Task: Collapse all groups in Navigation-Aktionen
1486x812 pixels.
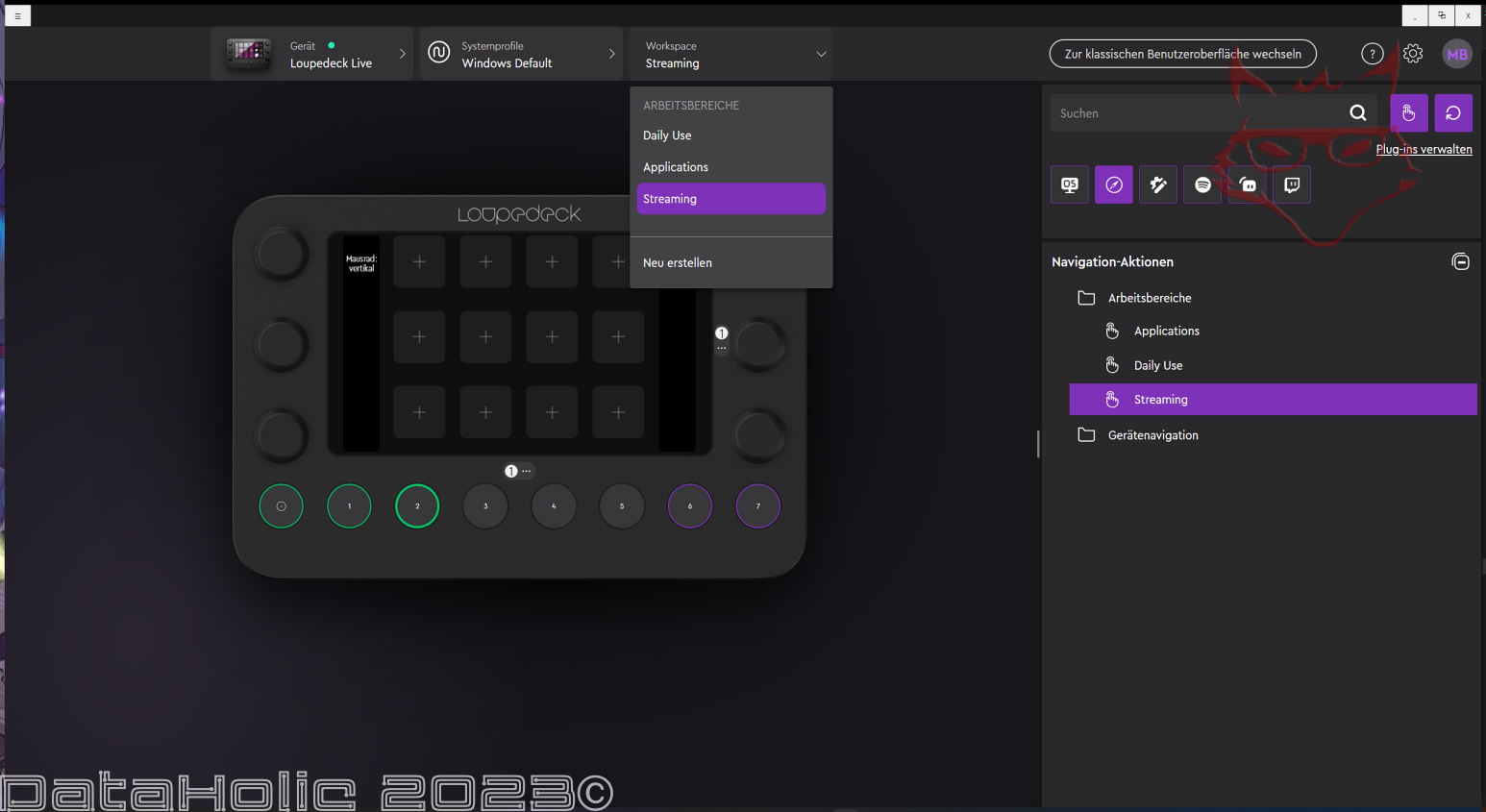Action: pos(1461,261)
